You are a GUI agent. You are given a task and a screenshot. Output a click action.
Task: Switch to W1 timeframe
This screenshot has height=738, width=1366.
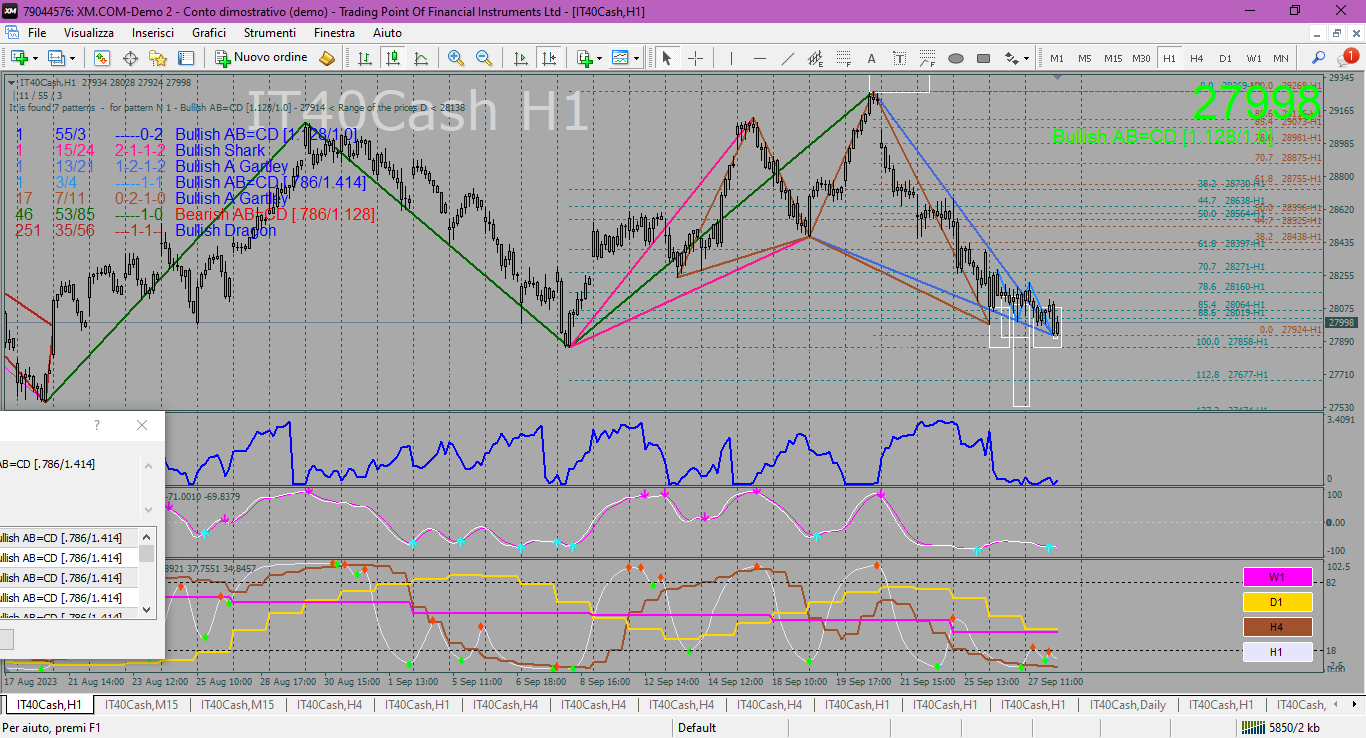(x=1253, y=58)
